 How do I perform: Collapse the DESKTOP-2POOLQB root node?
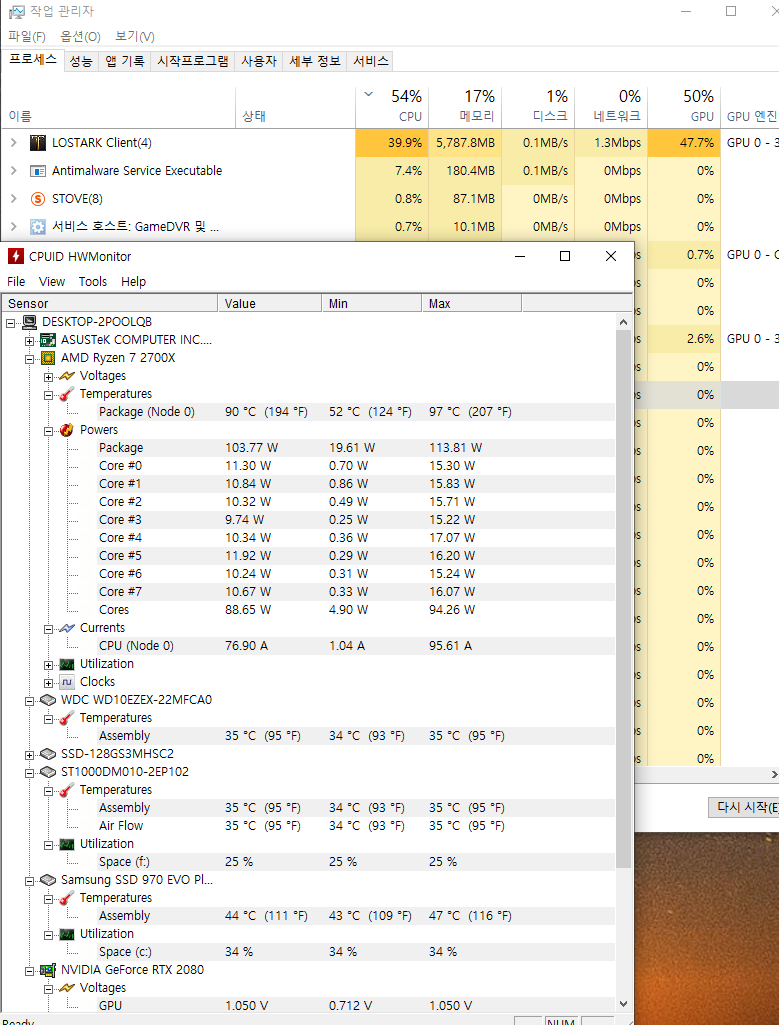[x=10, y=323]
